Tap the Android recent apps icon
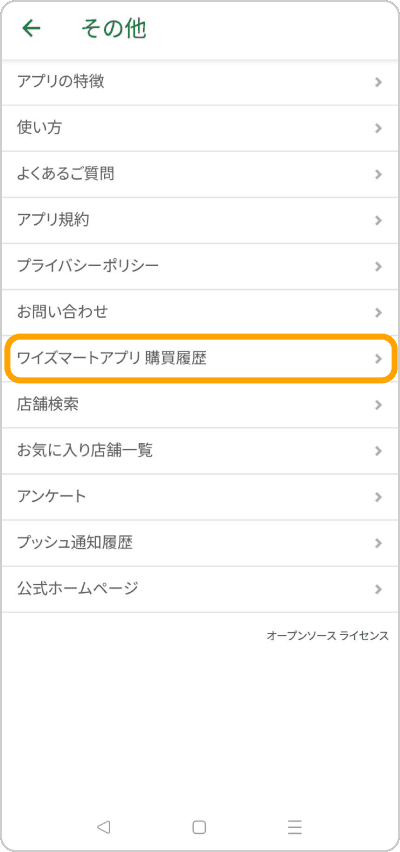Image resolution: width=400 pixels, height=852 pixels. (x=295, y=827)
